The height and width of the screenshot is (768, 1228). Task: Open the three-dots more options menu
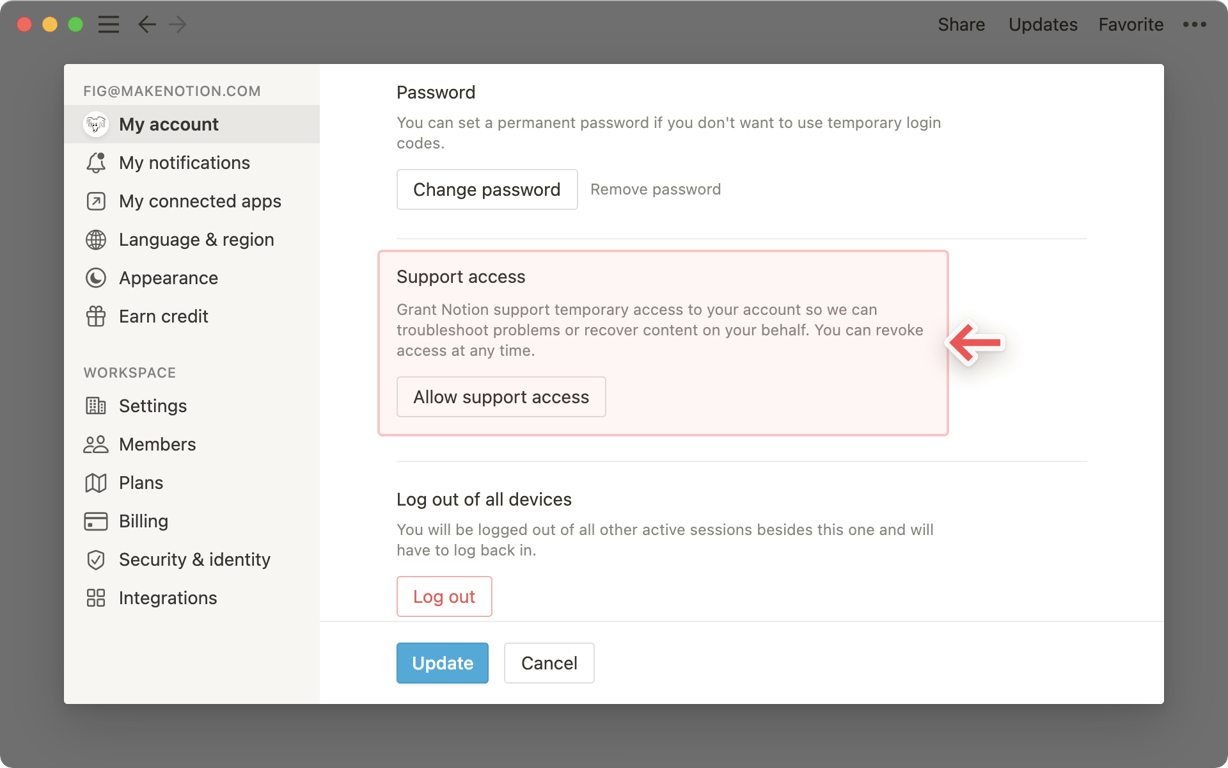[x=1194, y=25]
